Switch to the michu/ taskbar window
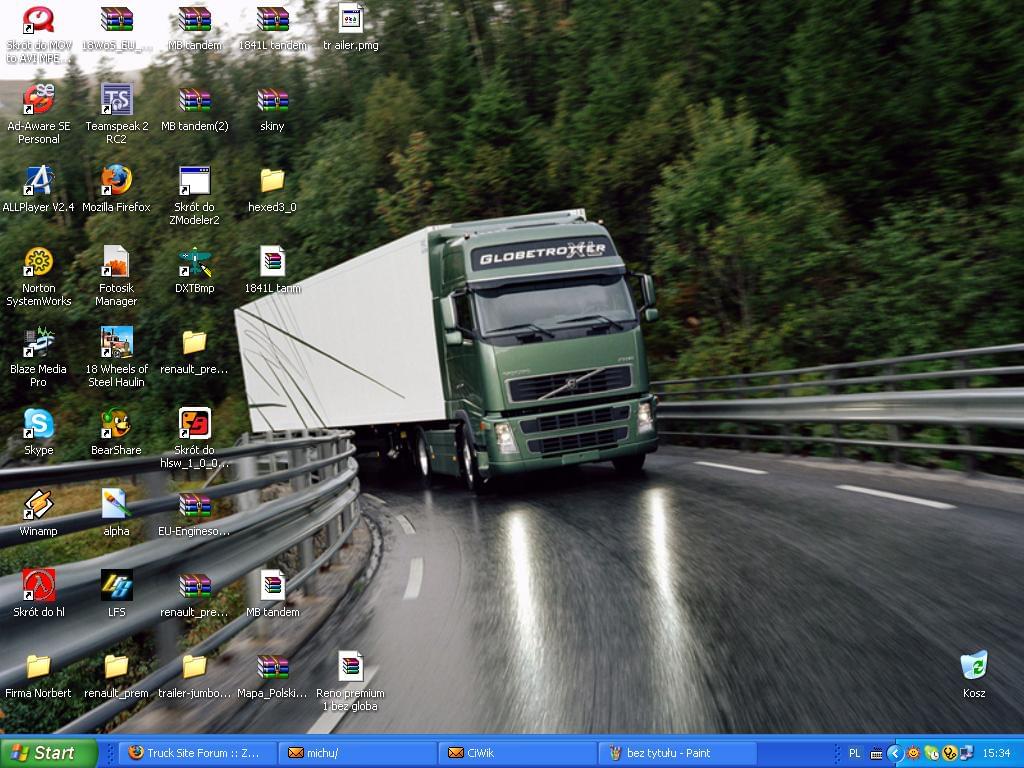The image size is (1024, 768). [x=358, y=753]
